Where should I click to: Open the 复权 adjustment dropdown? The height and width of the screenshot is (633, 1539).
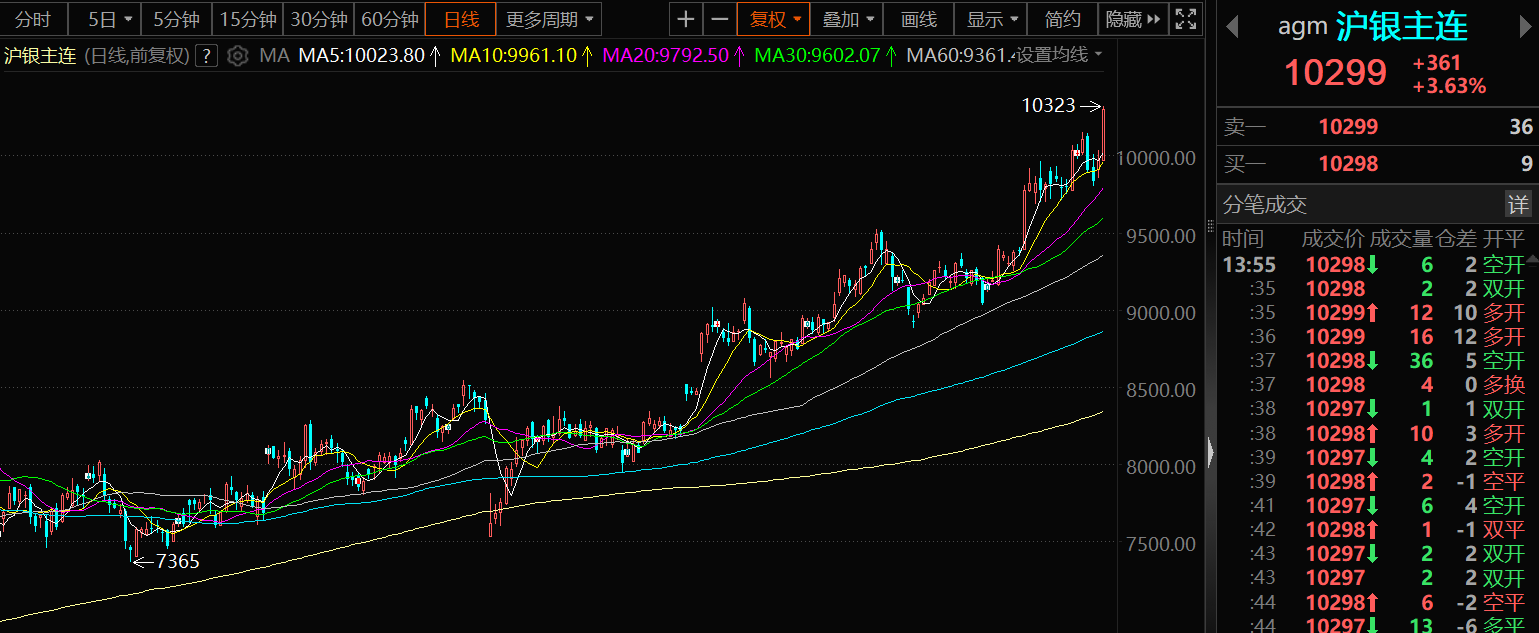click(776, 19)
